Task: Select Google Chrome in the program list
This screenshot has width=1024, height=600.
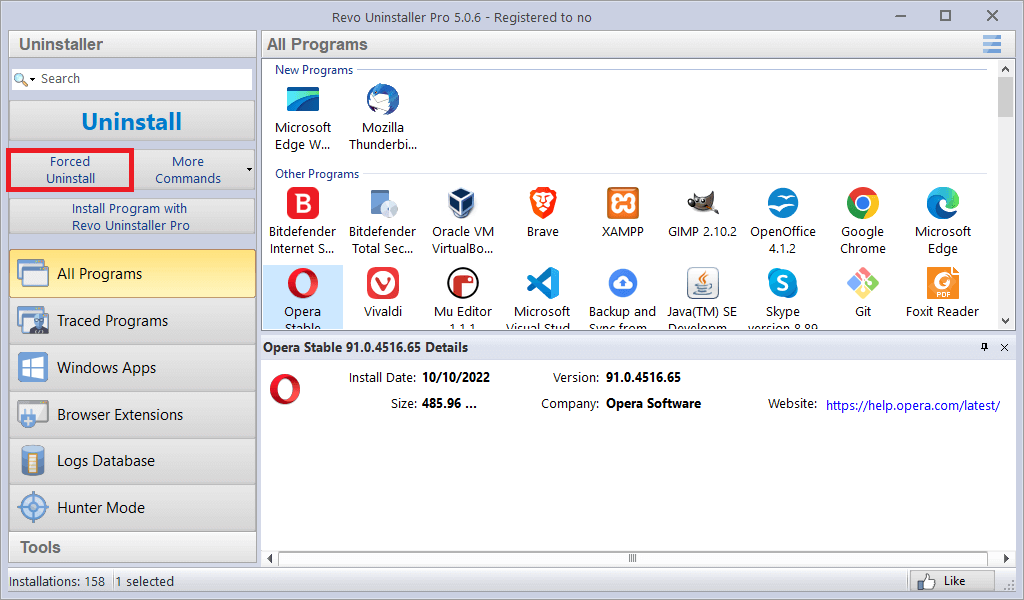Action: click(x=862, y=212)
